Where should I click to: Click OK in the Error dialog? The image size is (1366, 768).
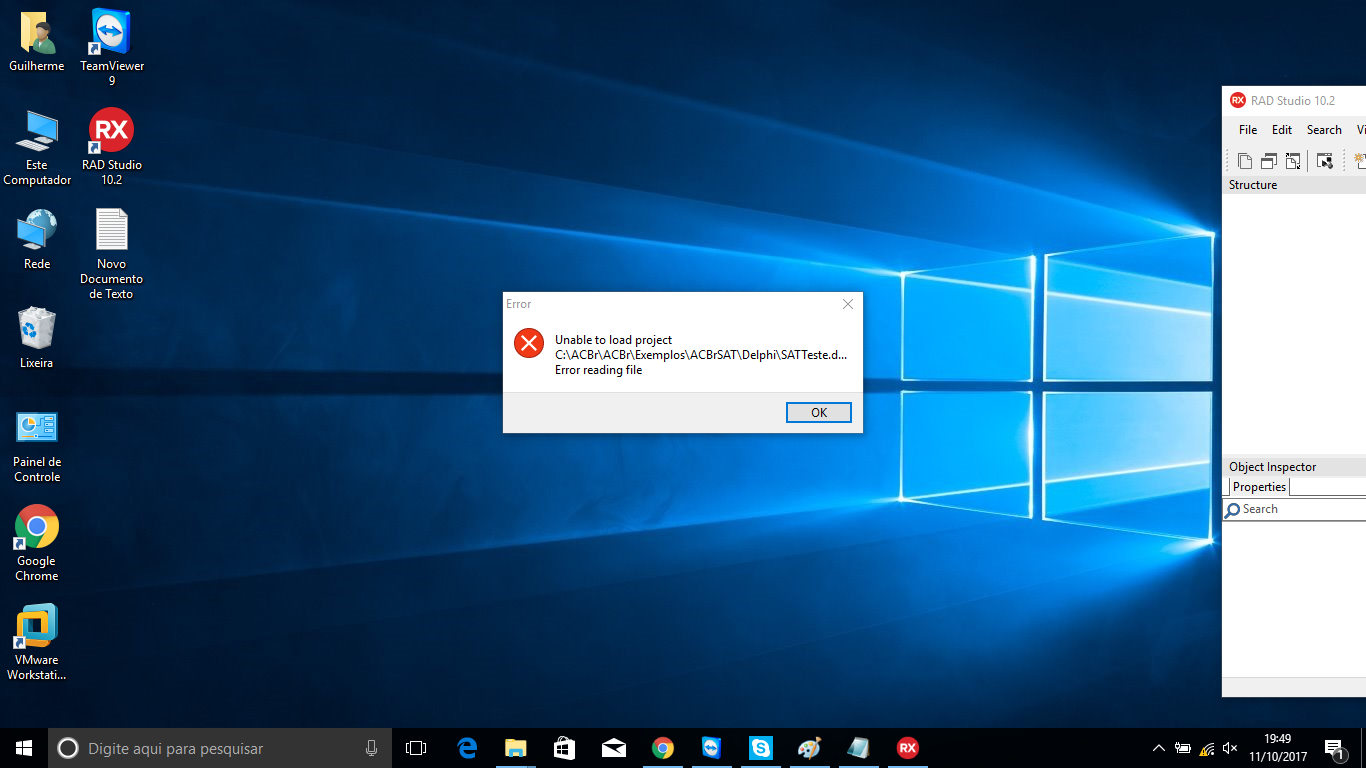click(818, 412)
